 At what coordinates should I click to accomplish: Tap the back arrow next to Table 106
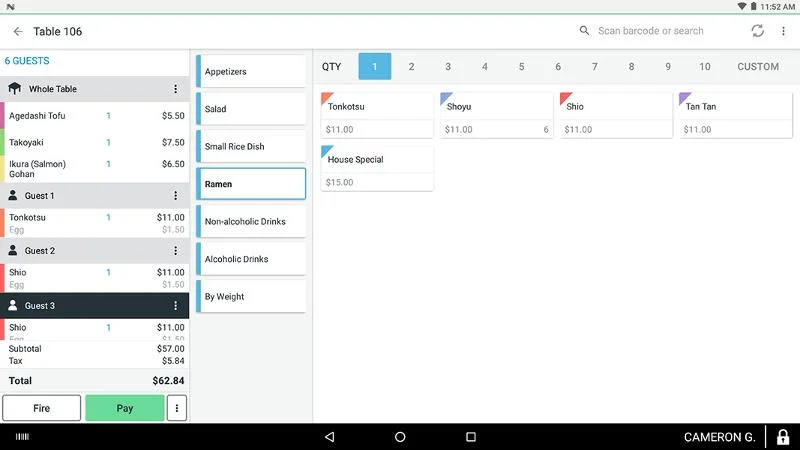pyautogui.click(x=18, y=31)
